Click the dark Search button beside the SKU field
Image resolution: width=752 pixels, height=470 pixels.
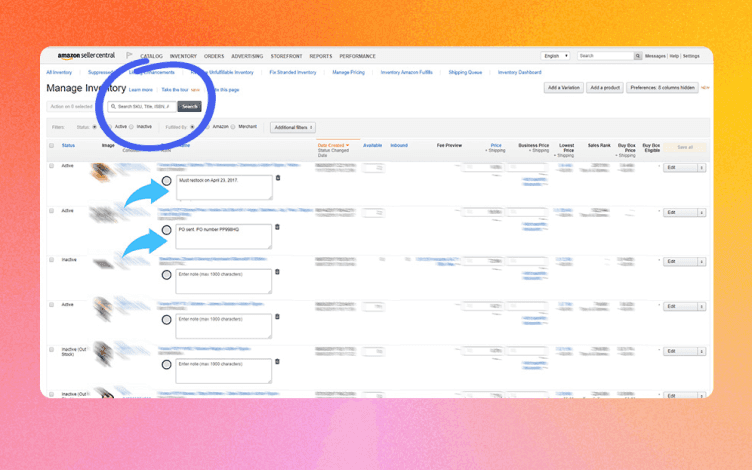[x=189, y=106]
